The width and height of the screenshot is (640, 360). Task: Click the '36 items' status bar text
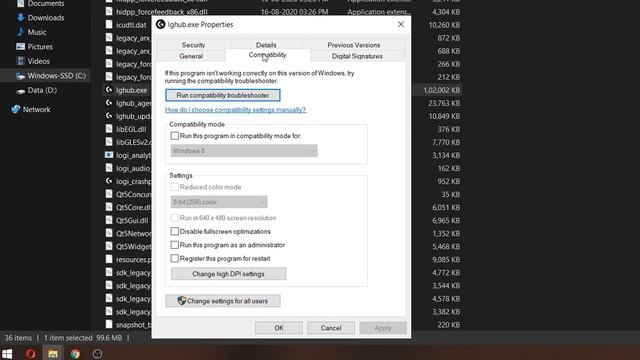[x=18, y=338]
